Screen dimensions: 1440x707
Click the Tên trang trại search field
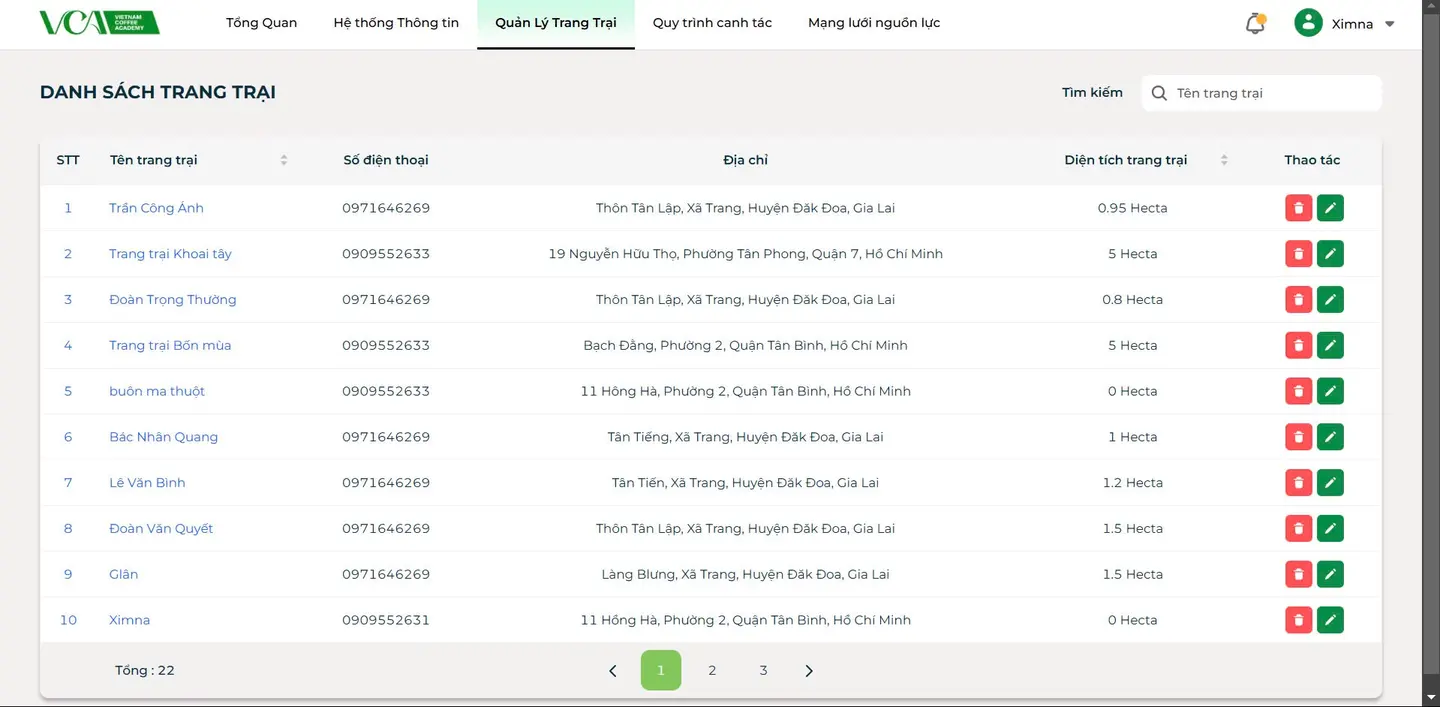(1262, 93)
